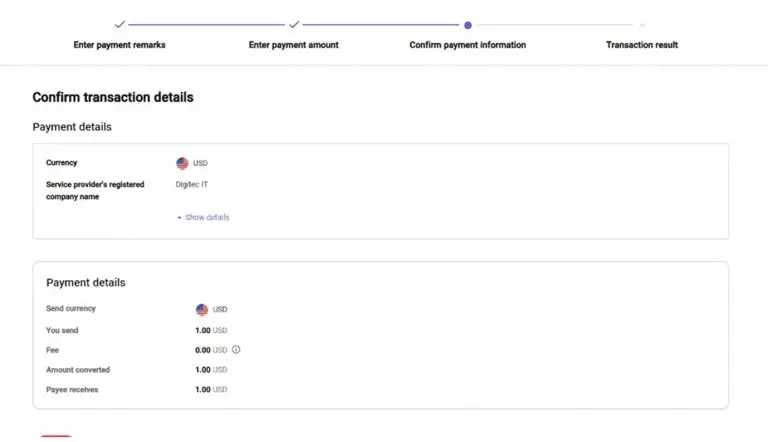Expand Show details under Digitec IT
The height and width of the screenshot is (442, 768).
pos(207,217)
